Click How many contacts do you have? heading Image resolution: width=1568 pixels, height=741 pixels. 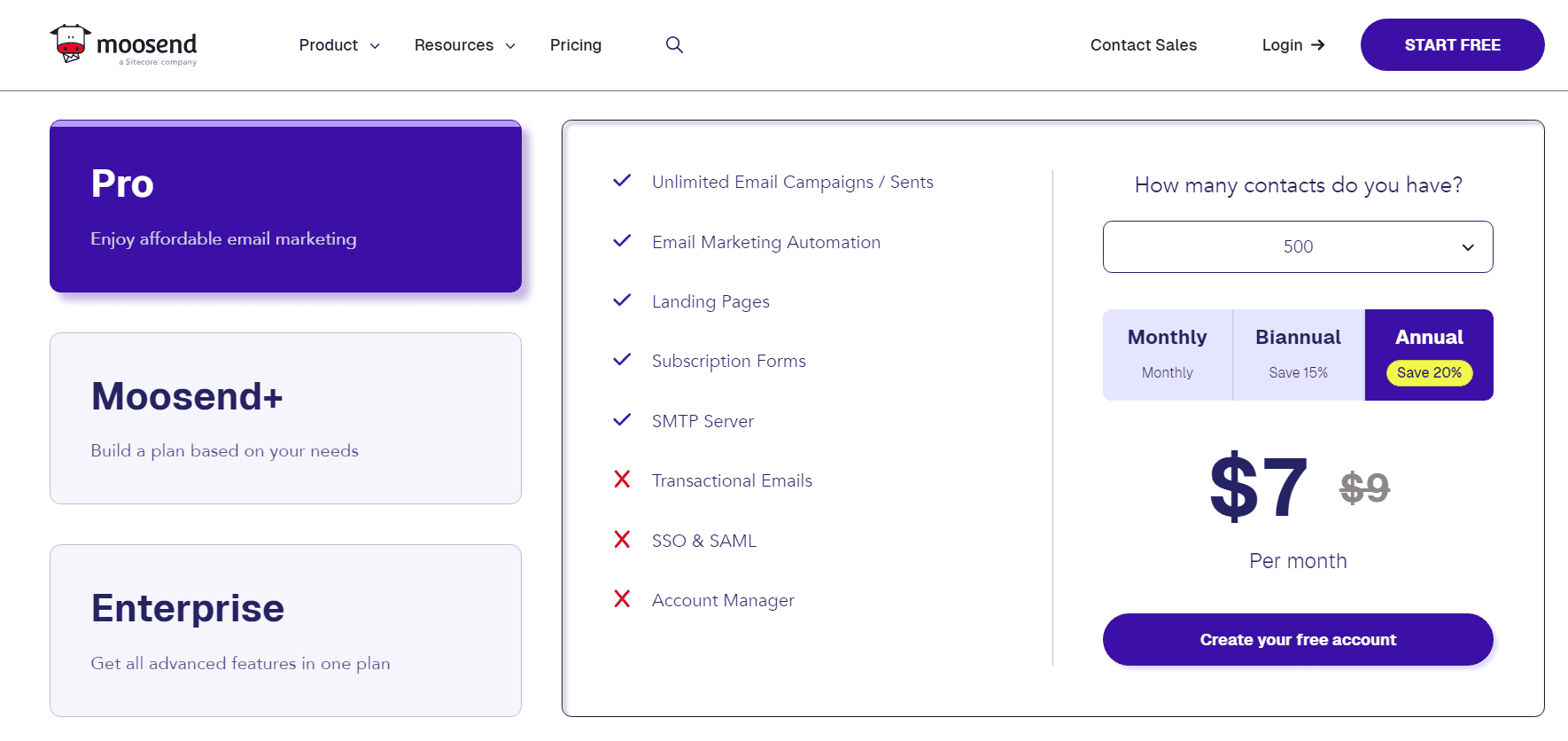click(1298, 185)
